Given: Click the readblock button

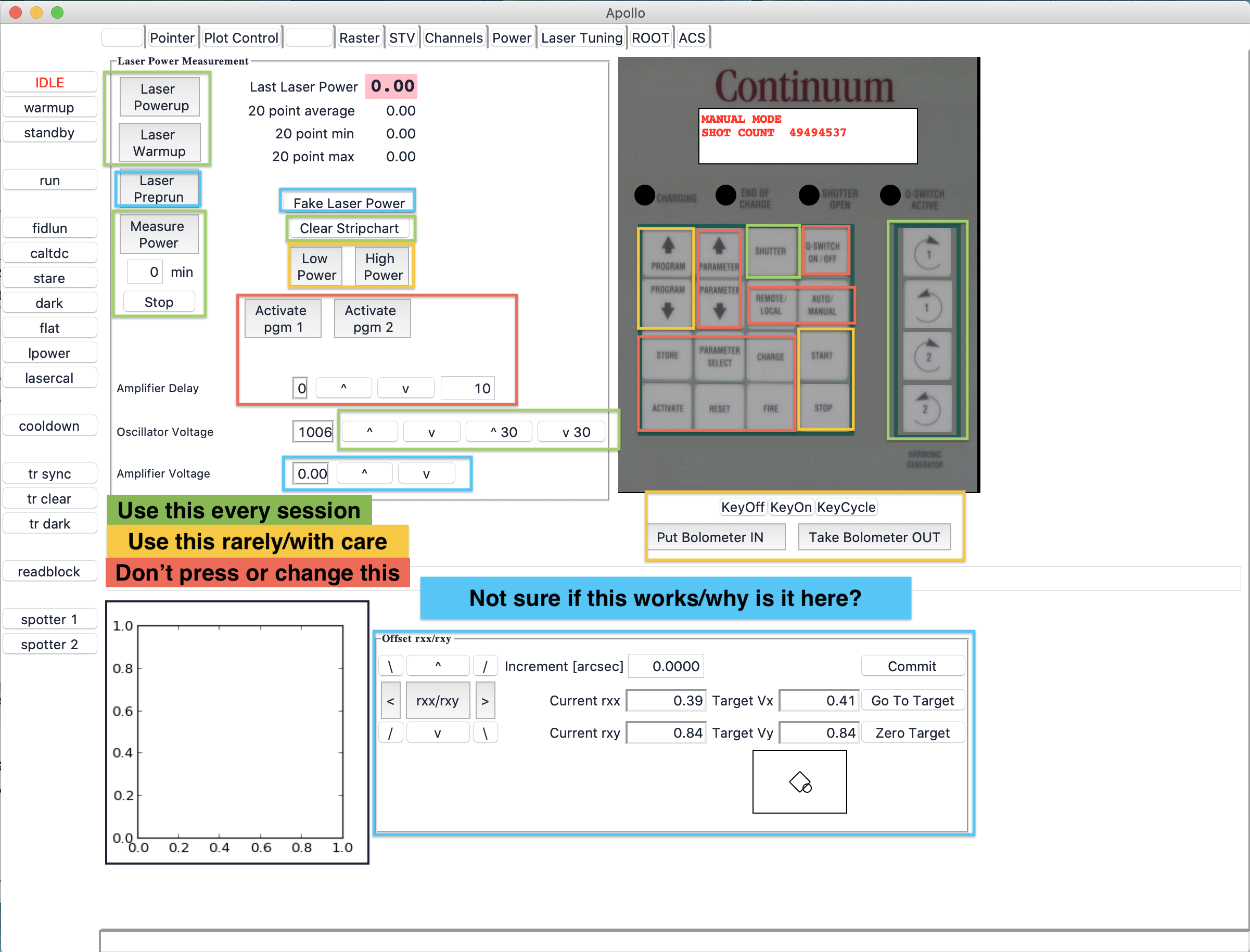Looking at the screenshot, I should pos(50,572).
